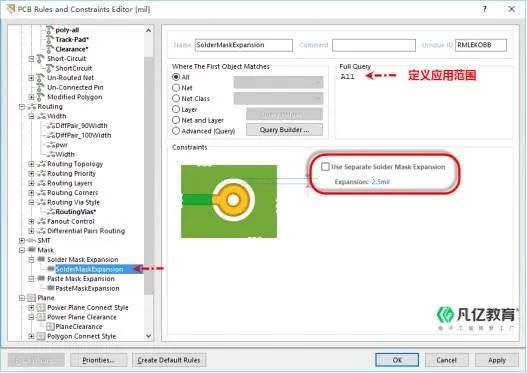
Task: Click the Un-Routed Net icon
Action: 41,78
